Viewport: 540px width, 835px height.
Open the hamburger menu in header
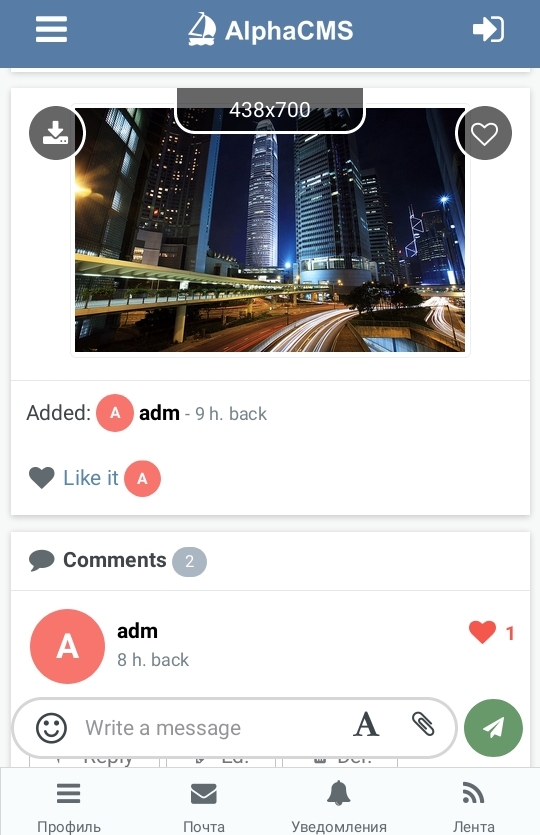pyautogui.click(x=51, y=29)
